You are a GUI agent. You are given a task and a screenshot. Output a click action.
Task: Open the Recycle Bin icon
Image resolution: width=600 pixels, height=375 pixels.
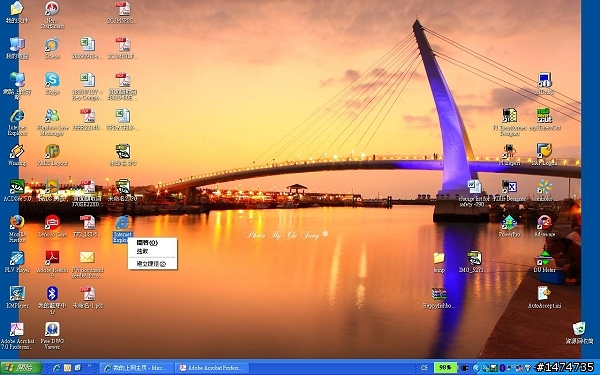(x=579, y=333)
